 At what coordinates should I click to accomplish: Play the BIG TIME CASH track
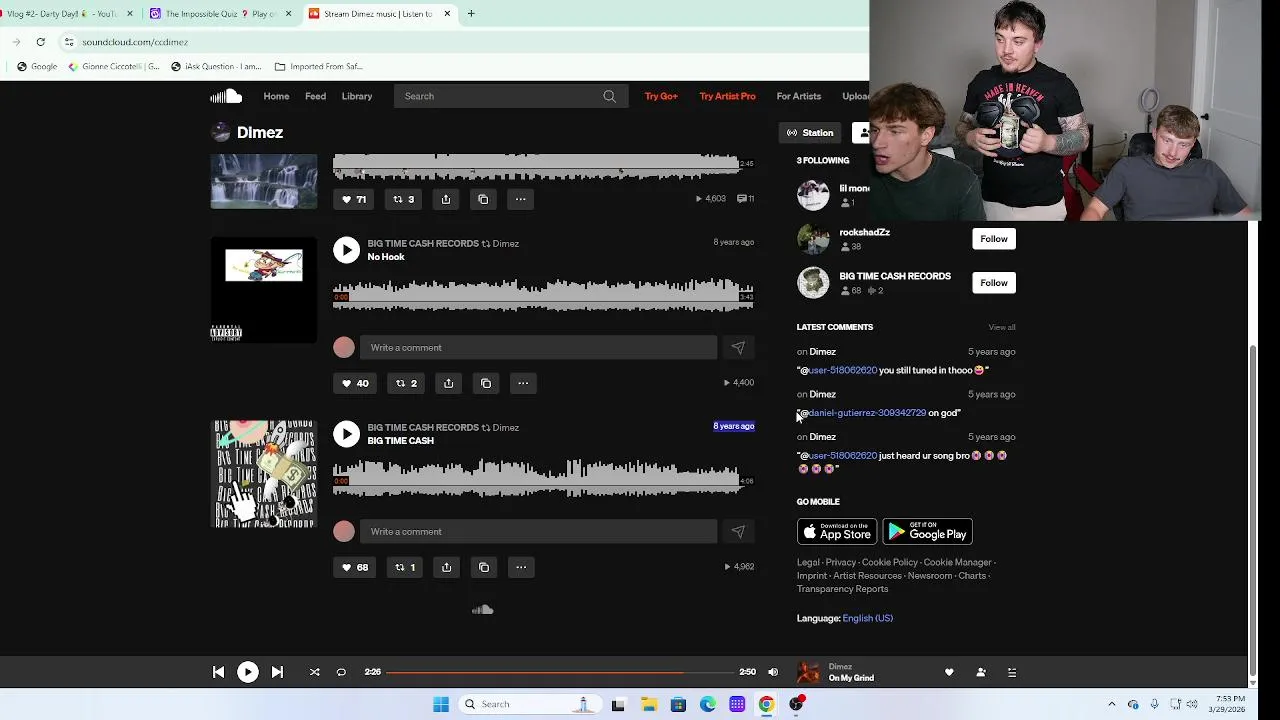coord(346,434)
